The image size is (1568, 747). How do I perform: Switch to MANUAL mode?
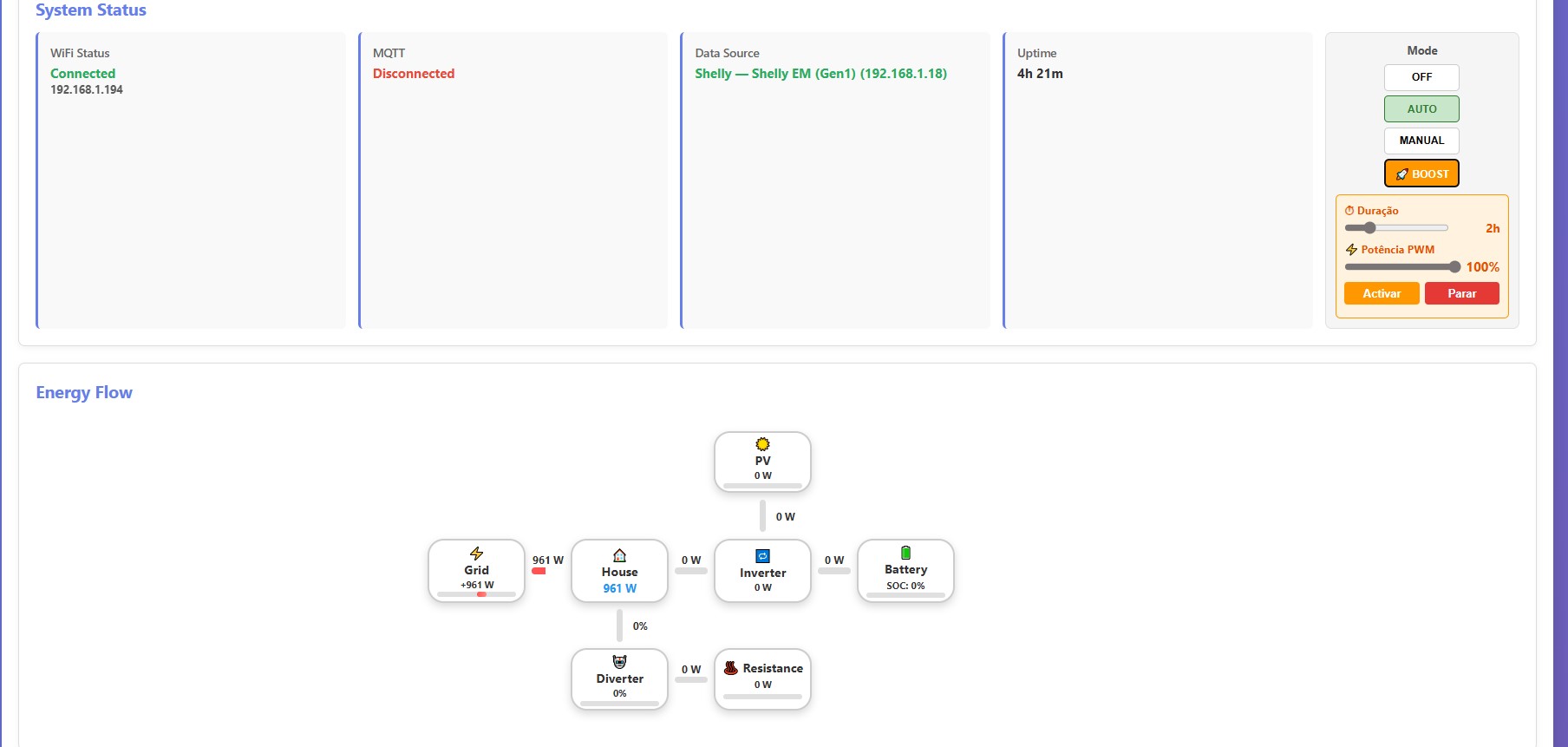(1421, 141)
